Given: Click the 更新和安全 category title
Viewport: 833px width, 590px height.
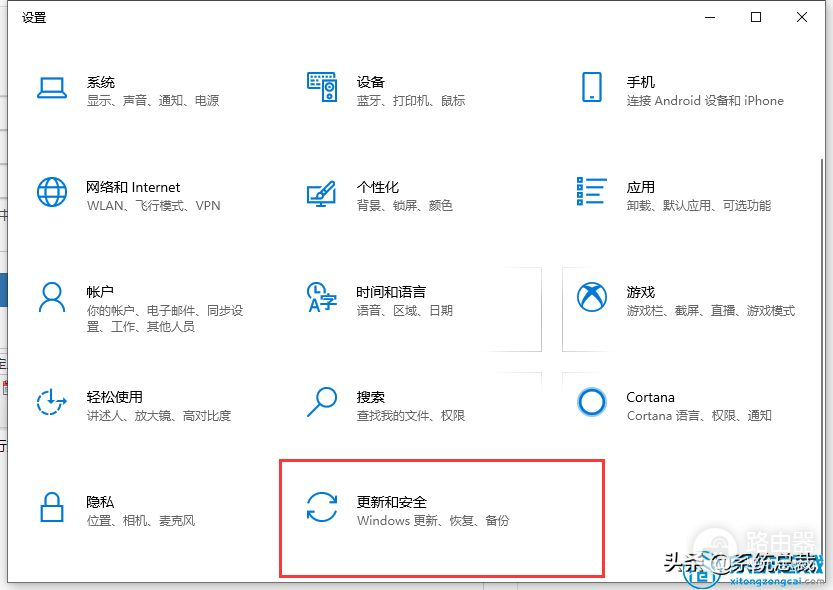Looking at the screenshot, I should (x=392, y=502).
